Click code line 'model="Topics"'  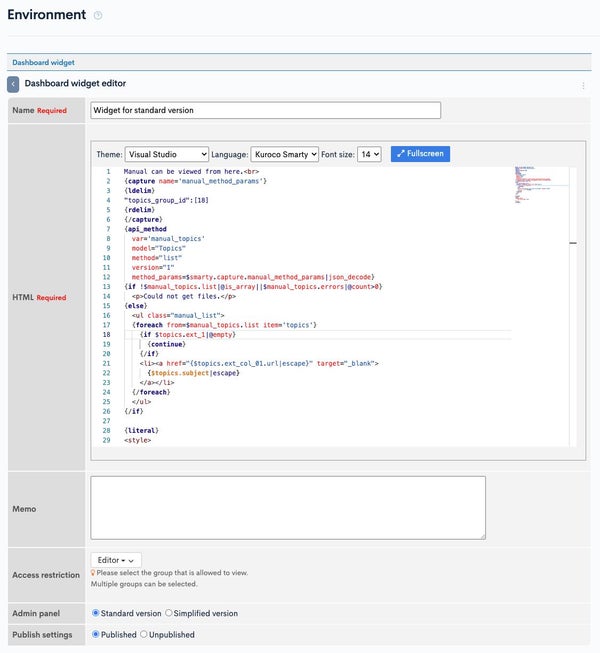point(159,248)
